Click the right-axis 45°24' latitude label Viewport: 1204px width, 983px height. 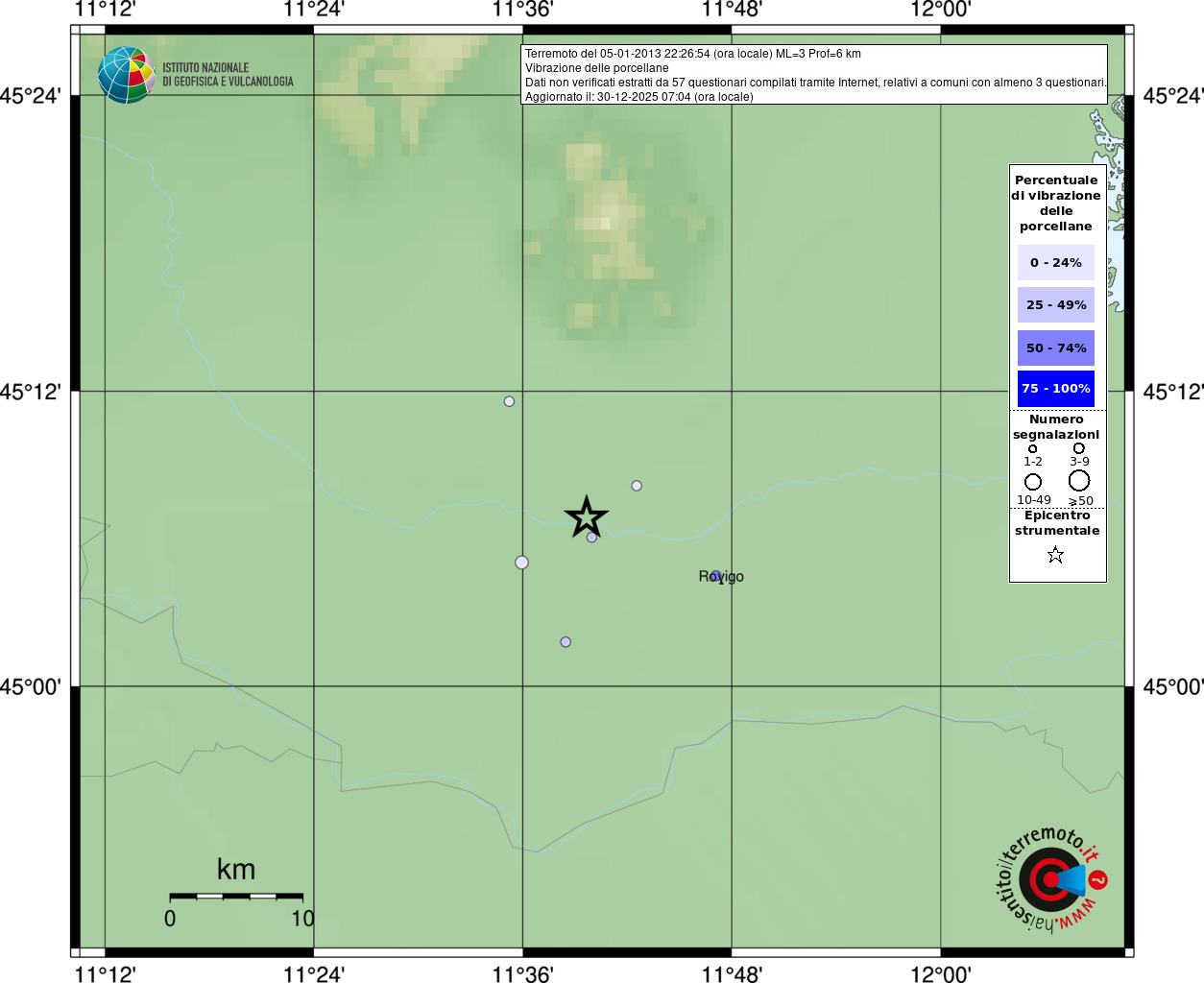1172,95
